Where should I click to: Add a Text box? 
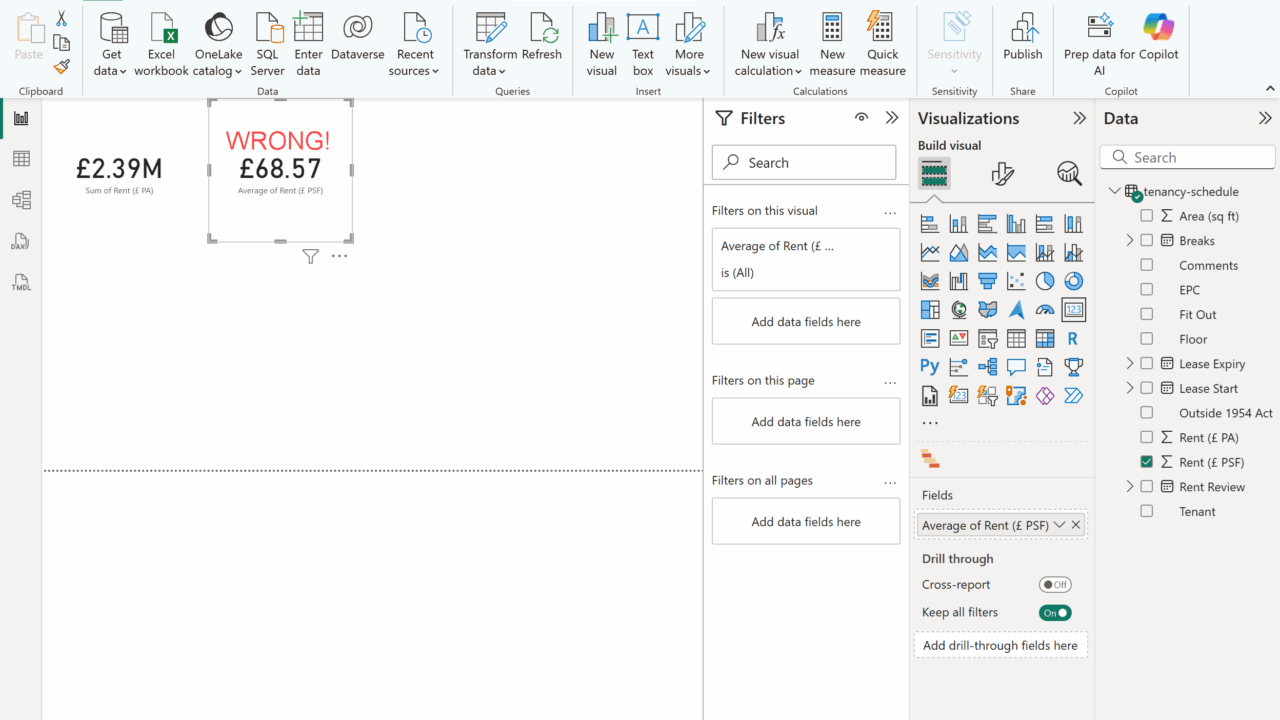pos(643,45)
